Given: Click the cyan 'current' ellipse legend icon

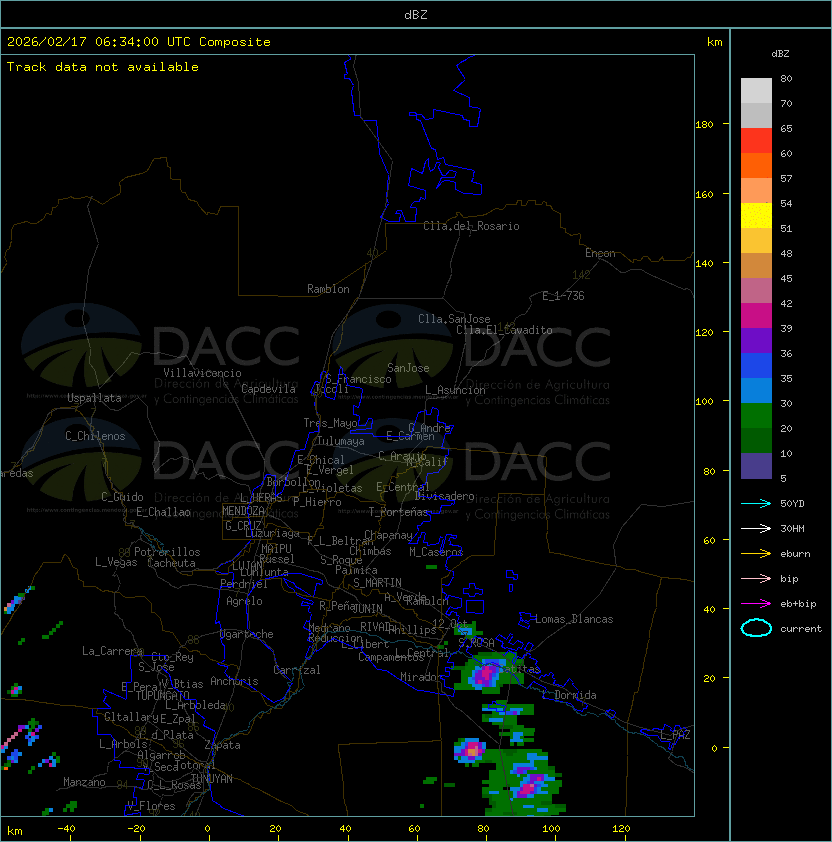Looking at the screenshot, I should pos(756,628).
